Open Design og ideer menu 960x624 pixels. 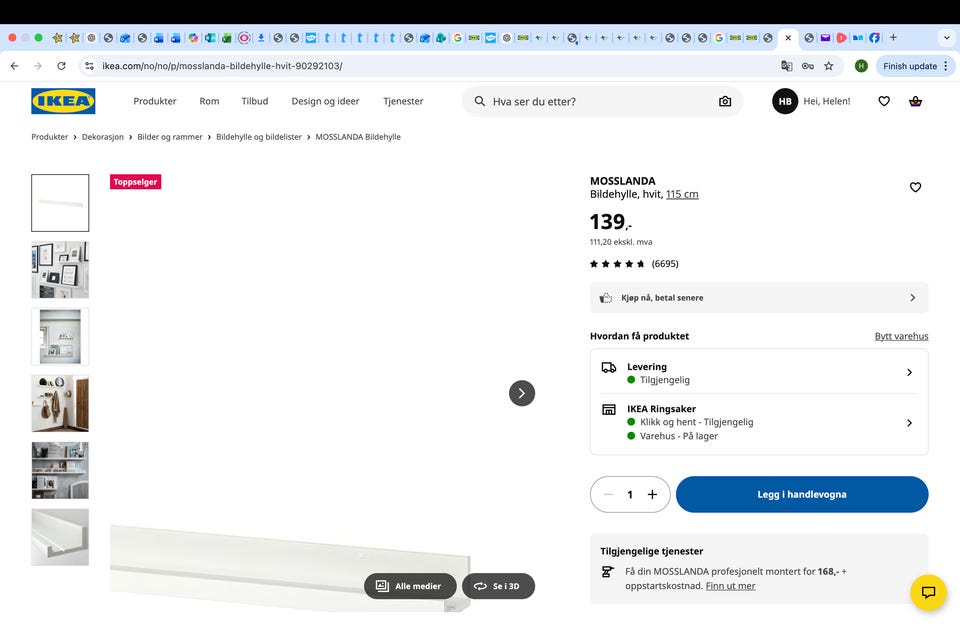[325, 102]
